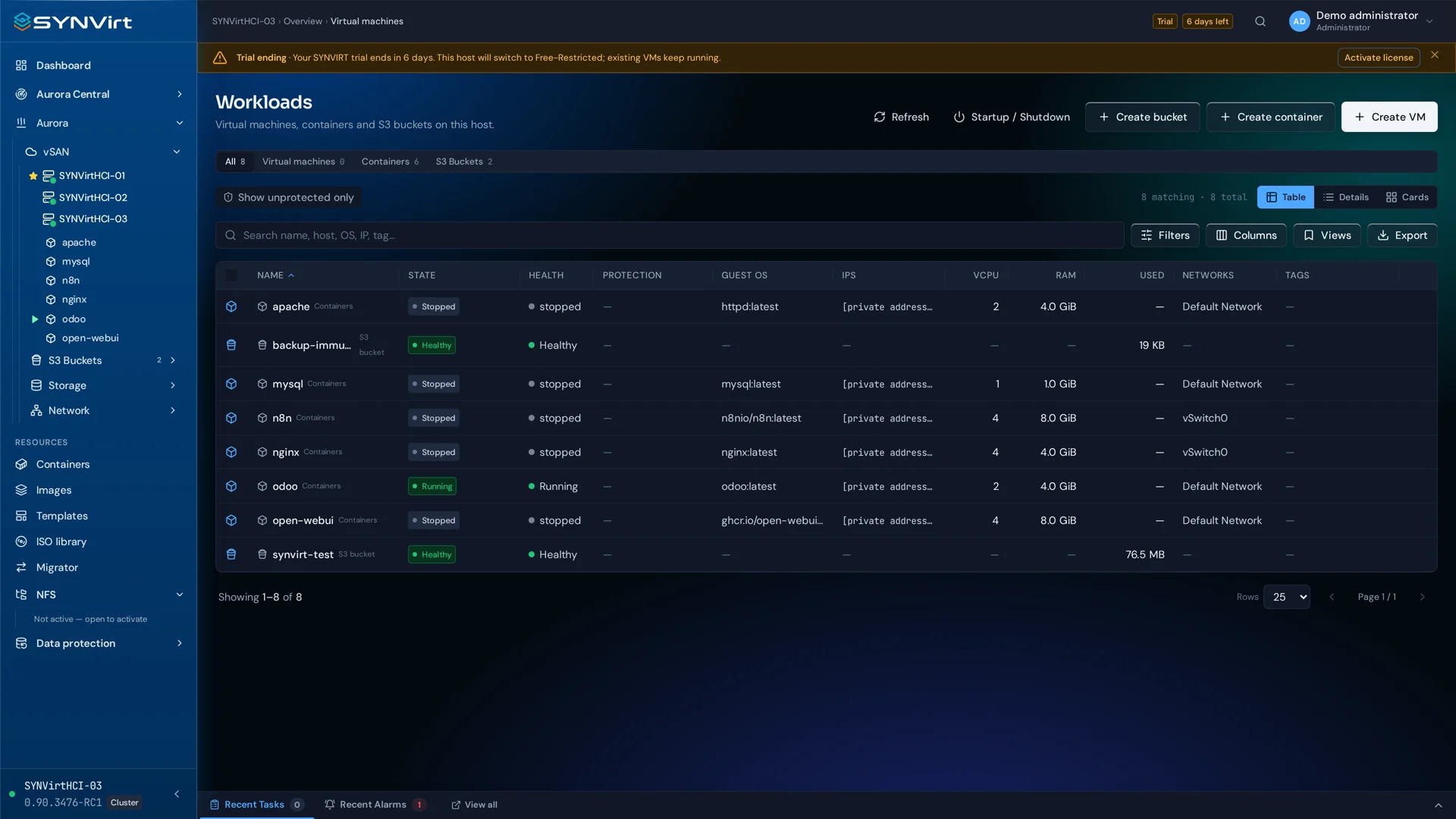1456x819 pixels.
Task: Open Images in the sidebar
Action: (x=54, y=490)
